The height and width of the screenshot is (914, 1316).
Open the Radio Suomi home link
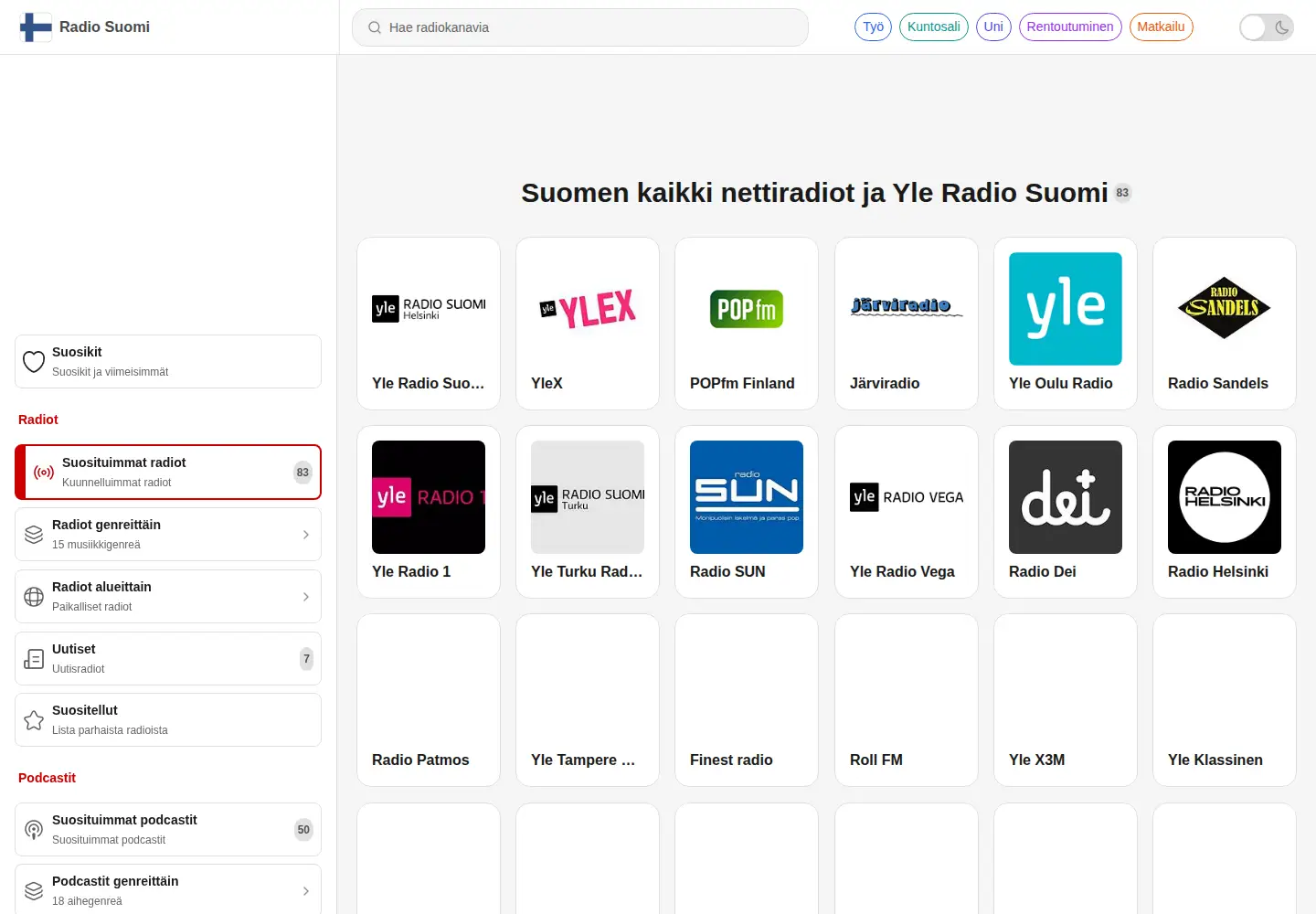(x=85, y=27)
